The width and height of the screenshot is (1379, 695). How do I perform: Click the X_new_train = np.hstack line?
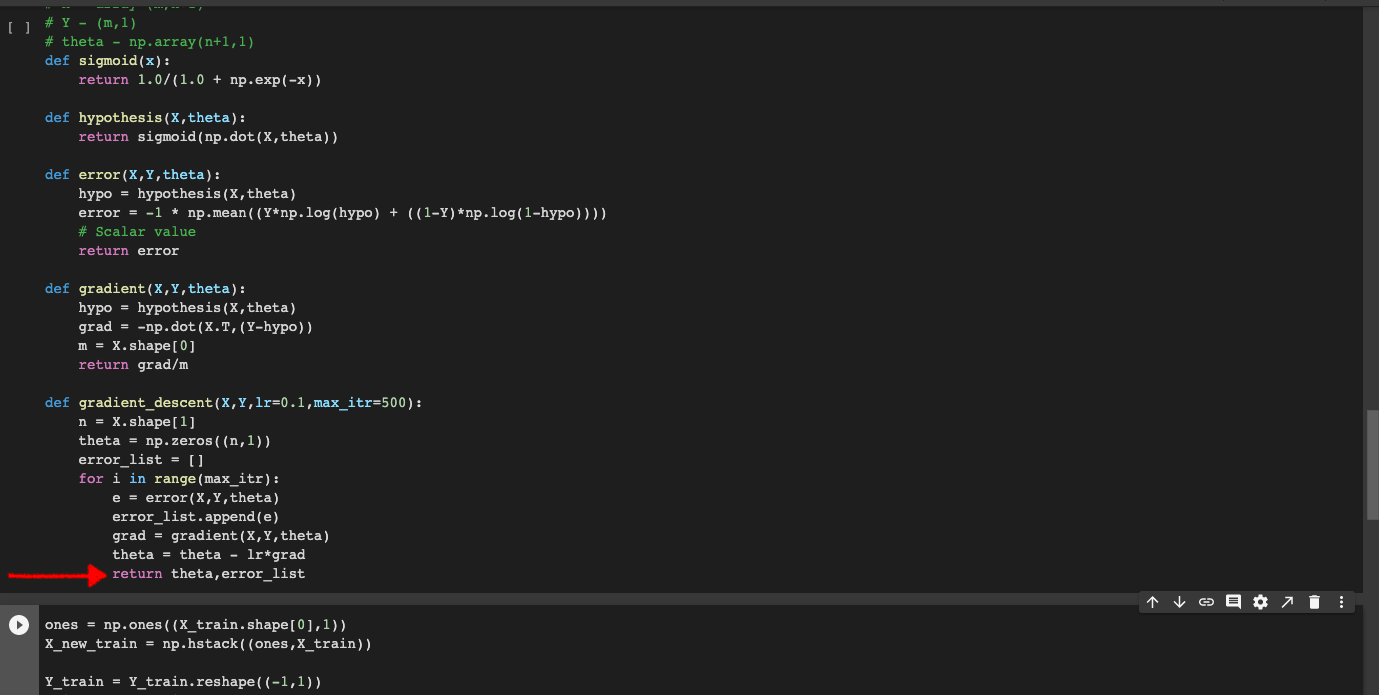(208, 644)
